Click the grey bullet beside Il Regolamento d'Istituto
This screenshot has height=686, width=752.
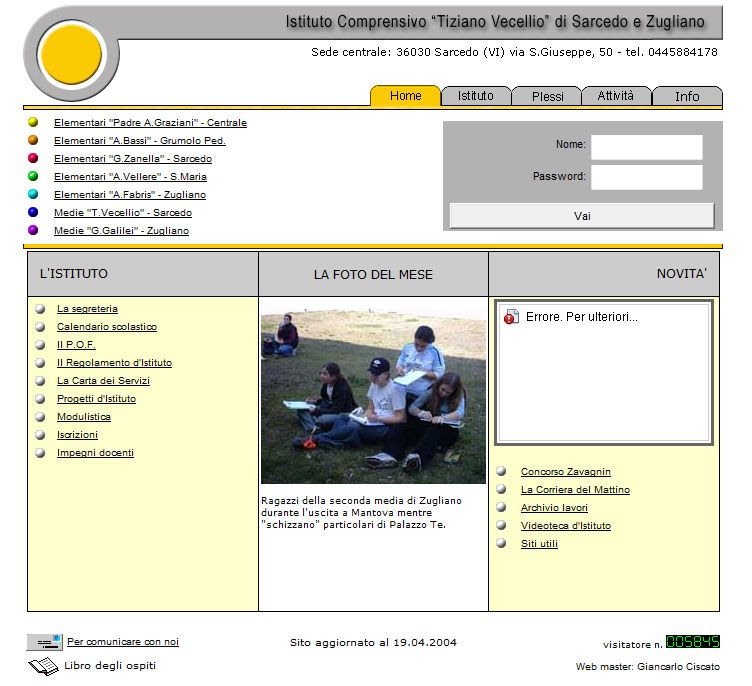(40, 363)
